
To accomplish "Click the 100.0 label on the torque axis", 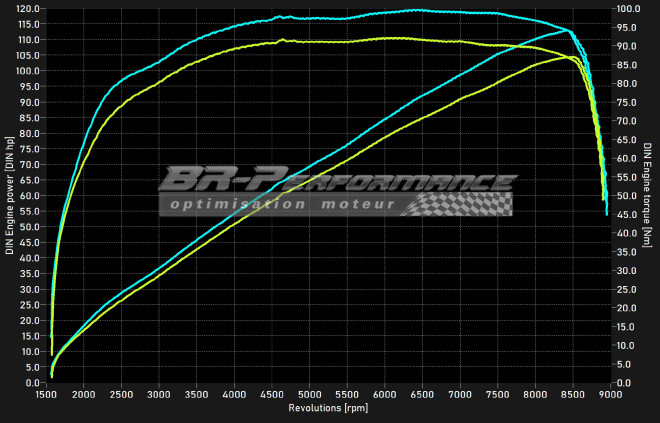I will pos(628,9).
